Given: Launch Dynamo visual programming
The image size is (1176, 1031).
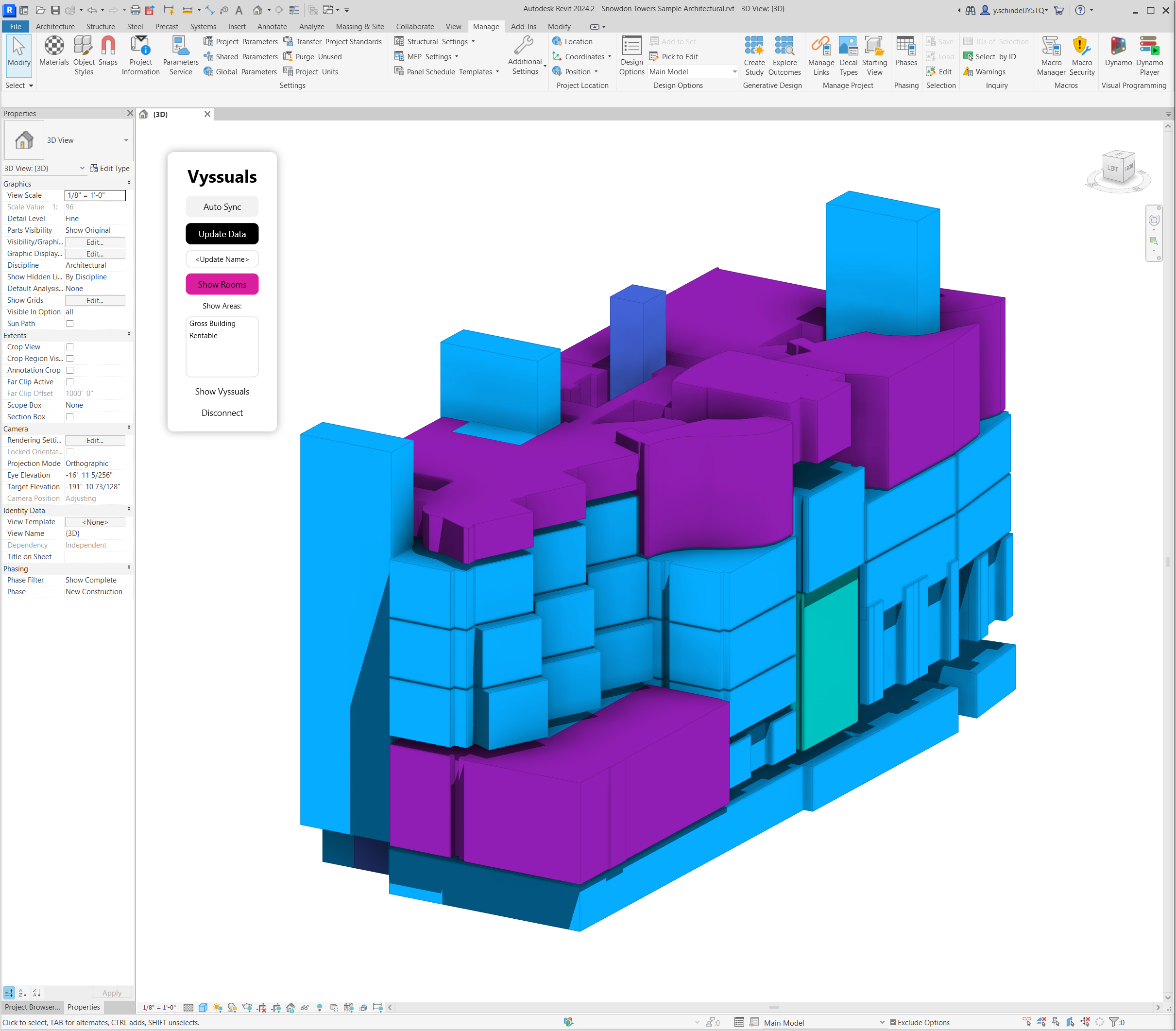Looking at the screenshot, I should tap(1118, 51).
